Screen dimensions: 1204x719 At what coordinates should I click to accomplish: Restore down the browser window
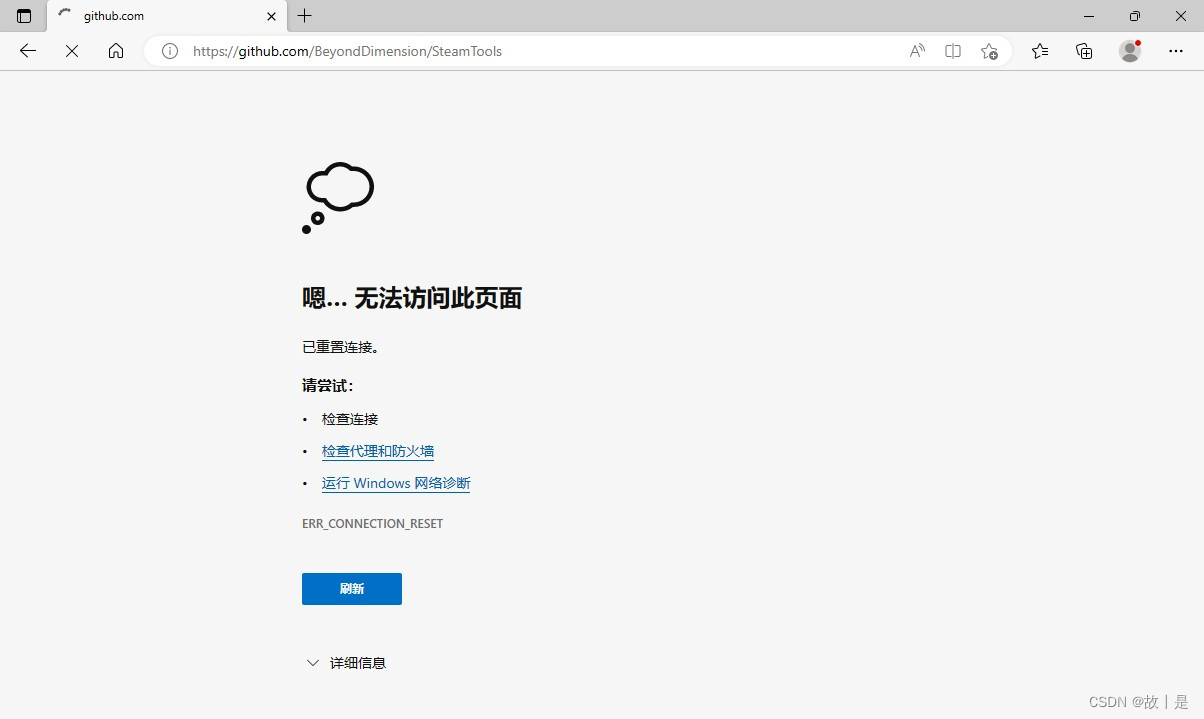click(x=1134, y=16)
